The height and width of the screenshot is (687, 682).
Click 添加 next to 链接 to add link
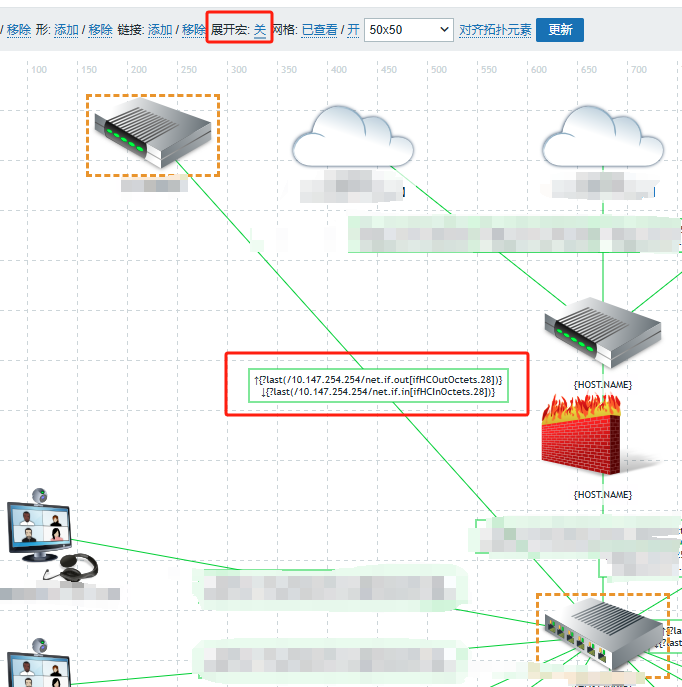pos(160,30)
